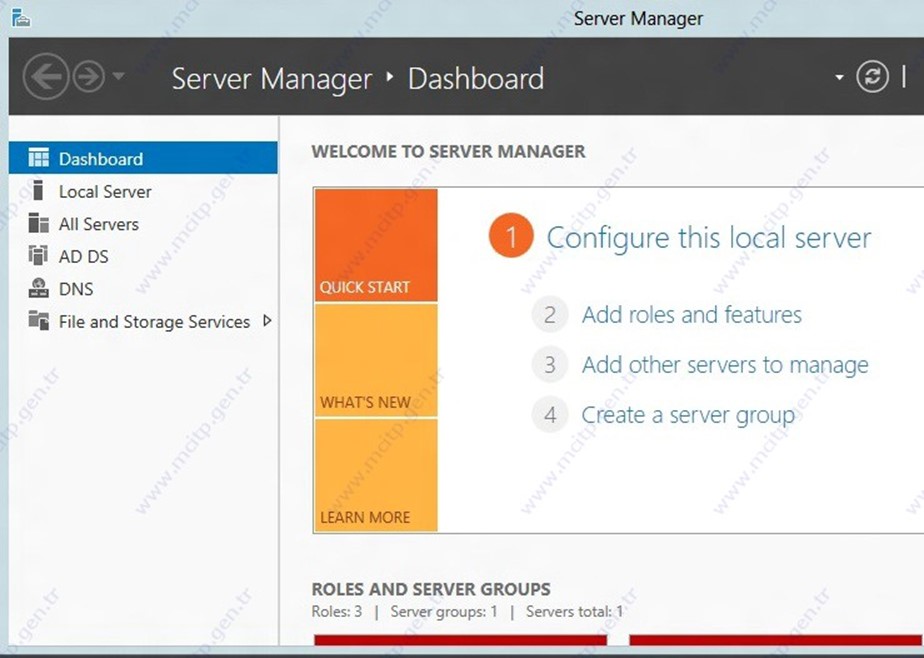Open the dropdown arrow beside Refresh
This screenshot has width=924, height=658.
pos(839,77)
